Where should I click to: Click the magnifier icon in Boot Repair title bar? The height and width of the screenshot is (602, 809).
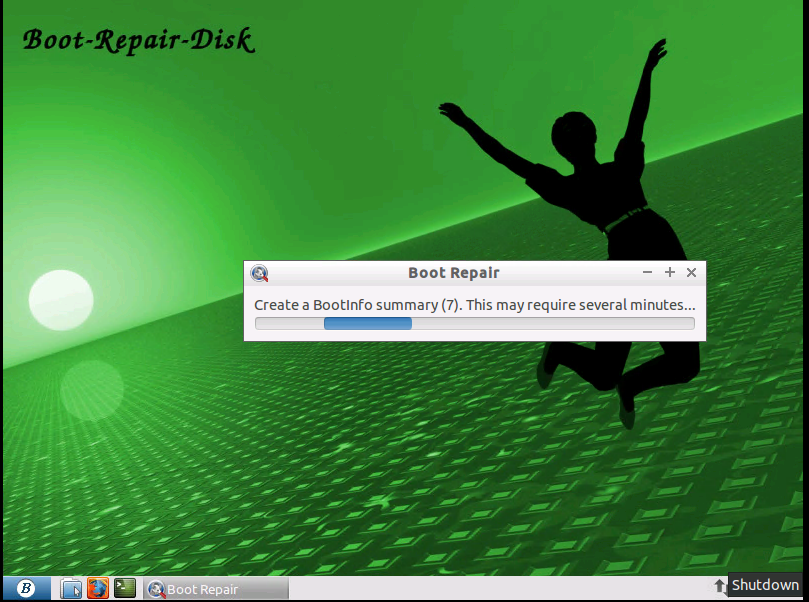click(x=260, y=272)
